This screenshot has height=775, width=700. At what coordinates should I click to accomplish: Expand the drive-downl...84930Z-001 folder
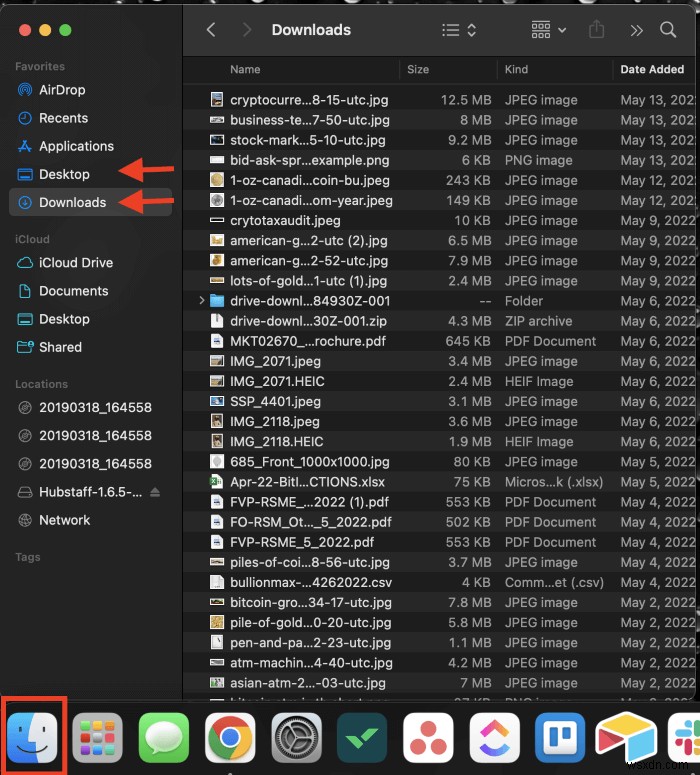201,301
